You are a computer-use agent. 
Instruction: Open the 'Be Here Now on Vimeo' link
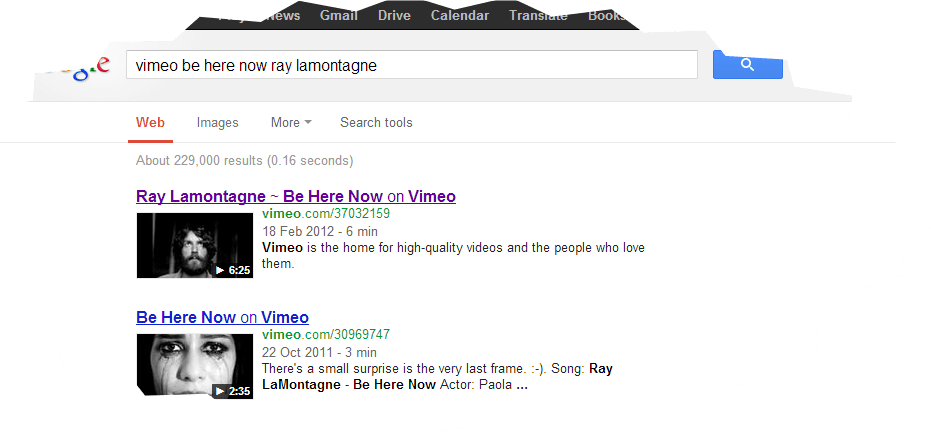(x=222, y=317)
